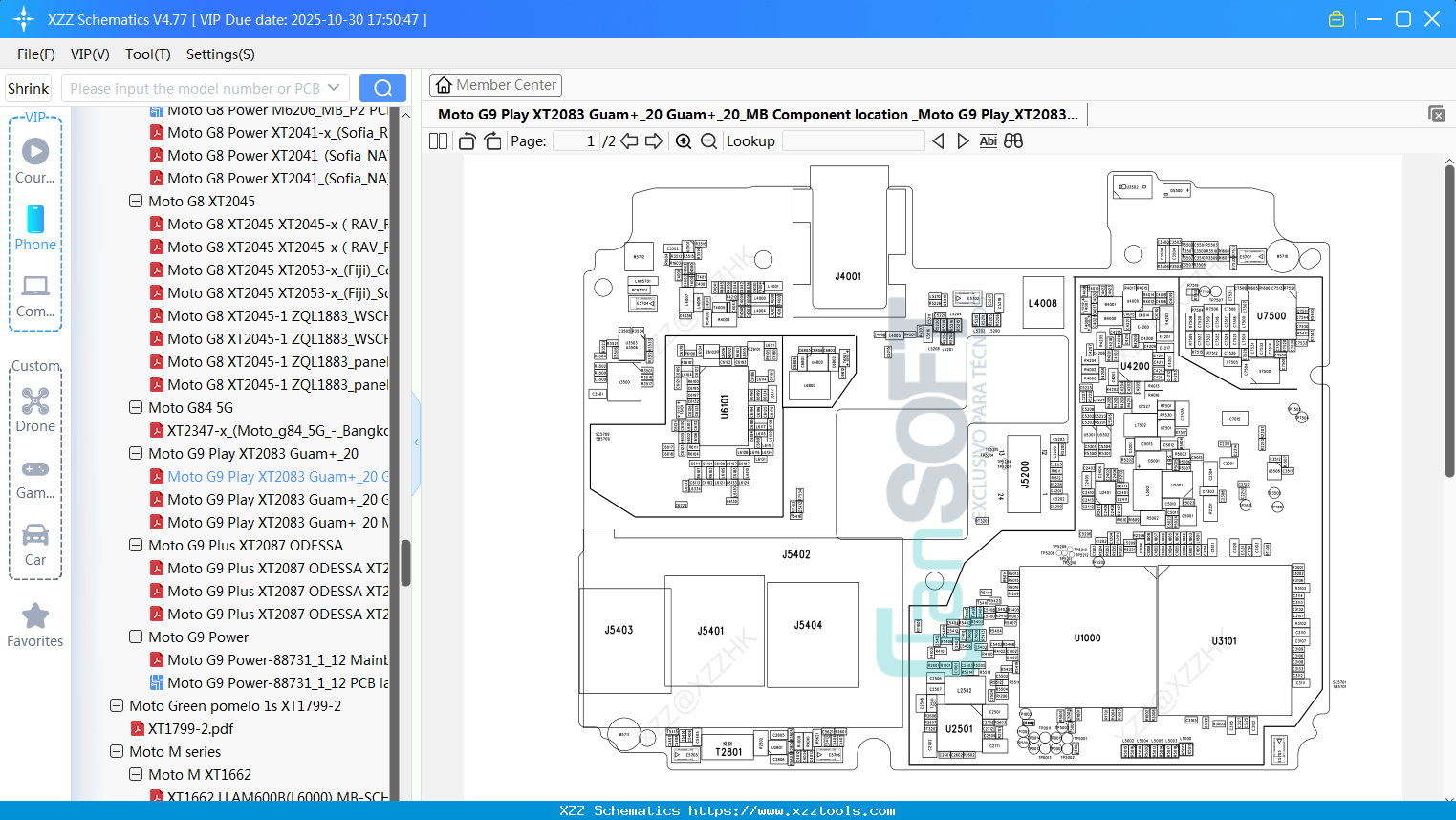1456x820 pixels.
Task: Open the Tool(T) menu
Action: [147, 54]
